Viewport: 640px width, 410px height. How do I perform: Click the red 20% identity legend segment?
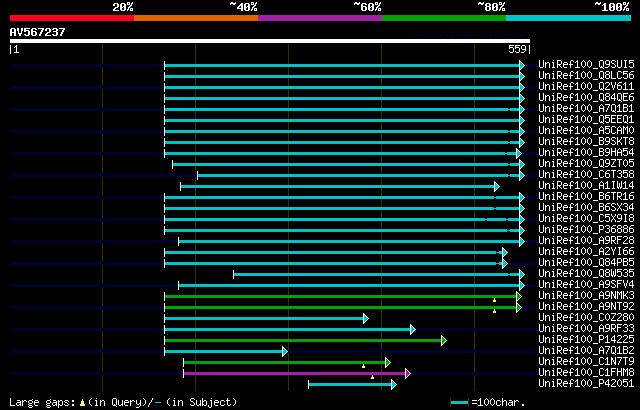click(72, 18)
